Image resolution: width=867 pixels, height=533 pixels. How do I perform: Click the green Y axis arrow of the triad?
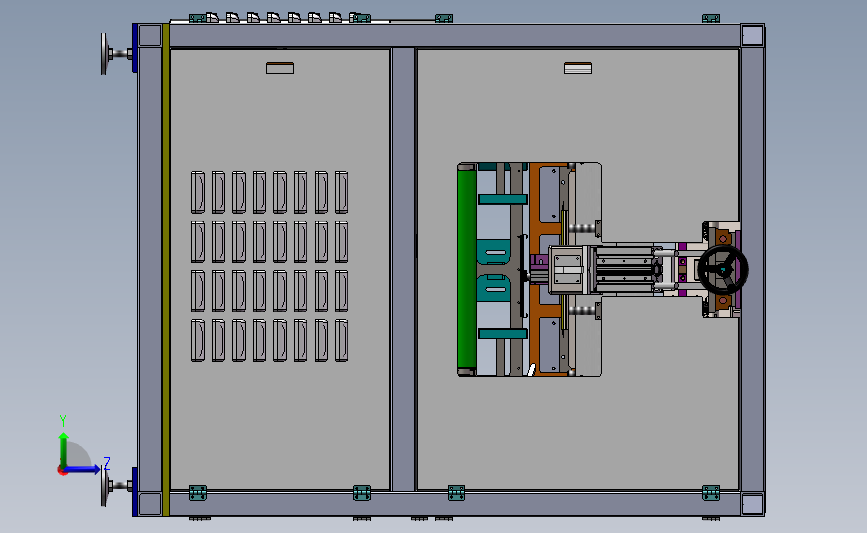tap(64, 450)
